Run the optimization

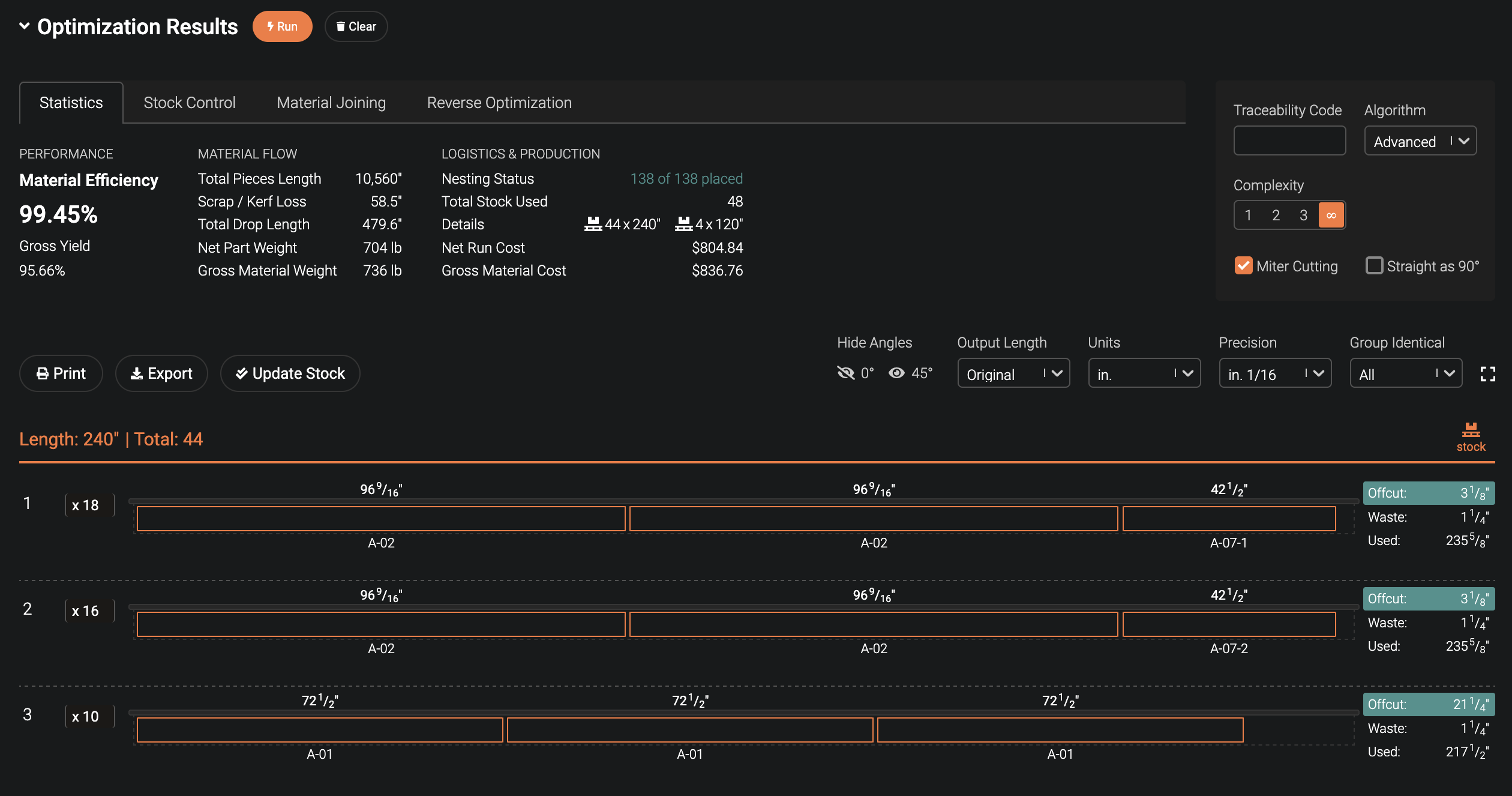coord(282,26)
